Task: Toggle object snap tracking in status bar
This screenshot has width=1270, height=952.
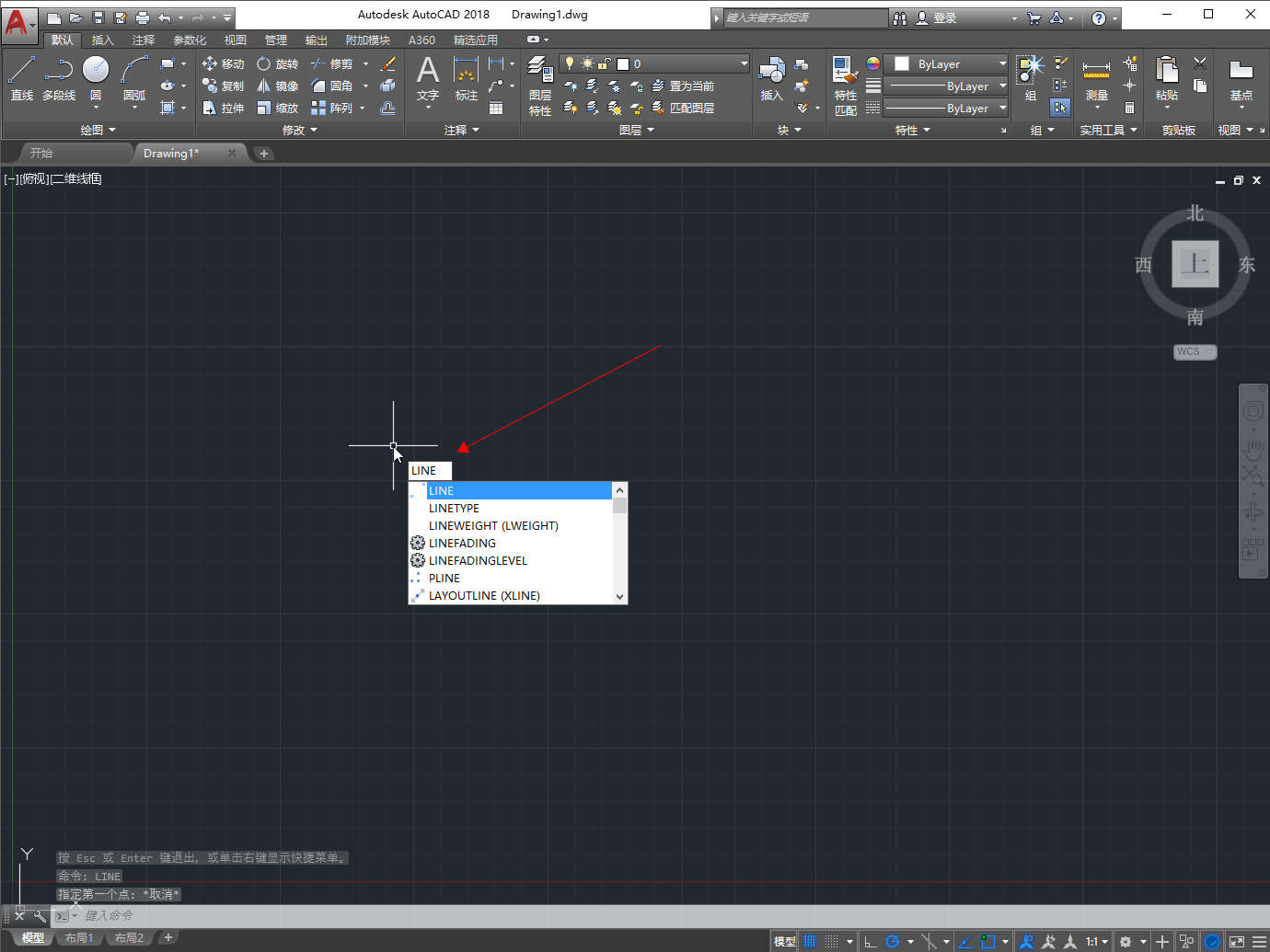Action: tap(964, 941)
